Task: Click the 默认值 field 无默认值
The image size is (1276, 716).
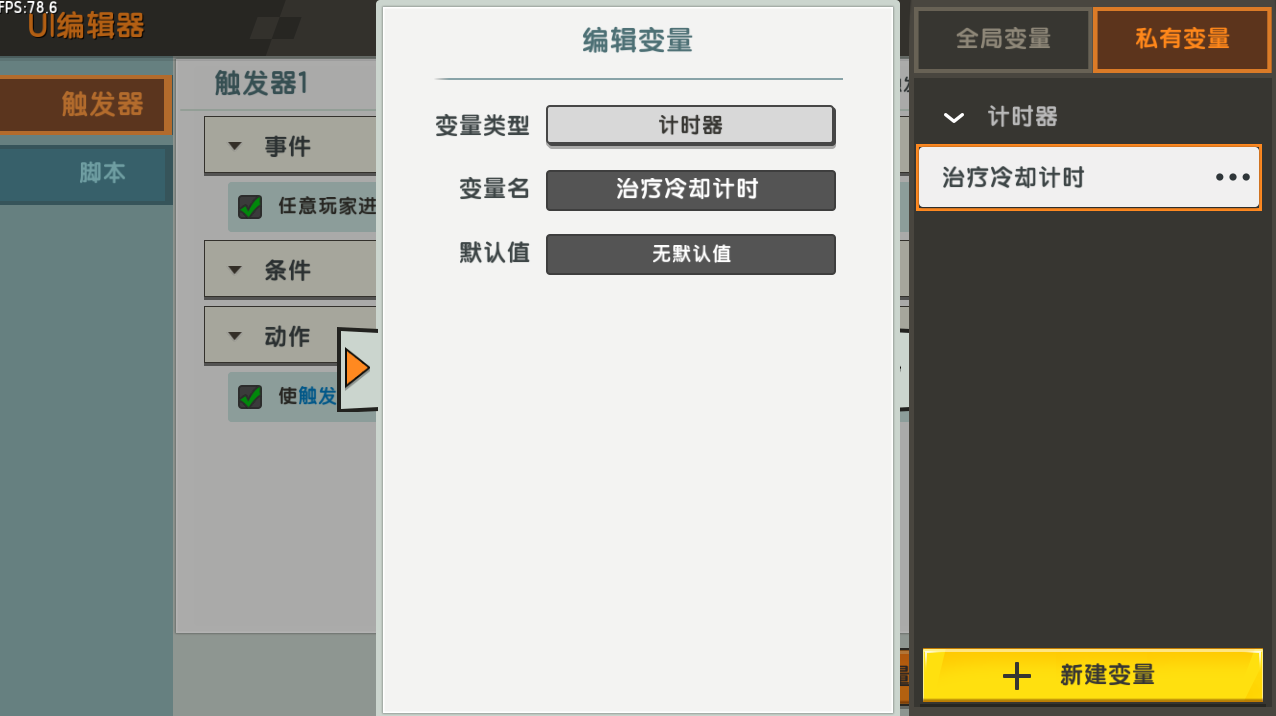Action: (x=690, y=254)
